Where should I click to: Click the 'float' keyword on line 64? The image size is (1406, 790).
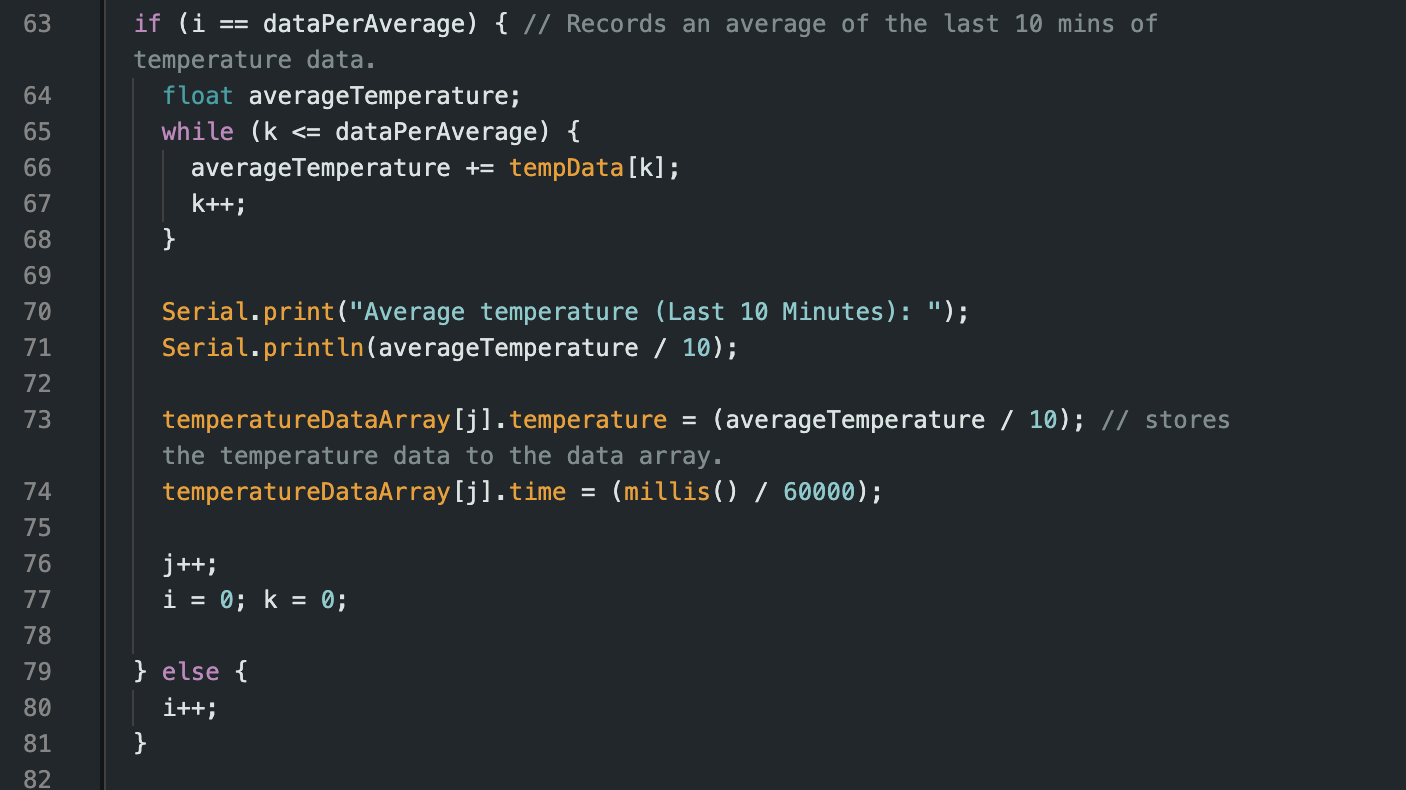tap(197, 96)
